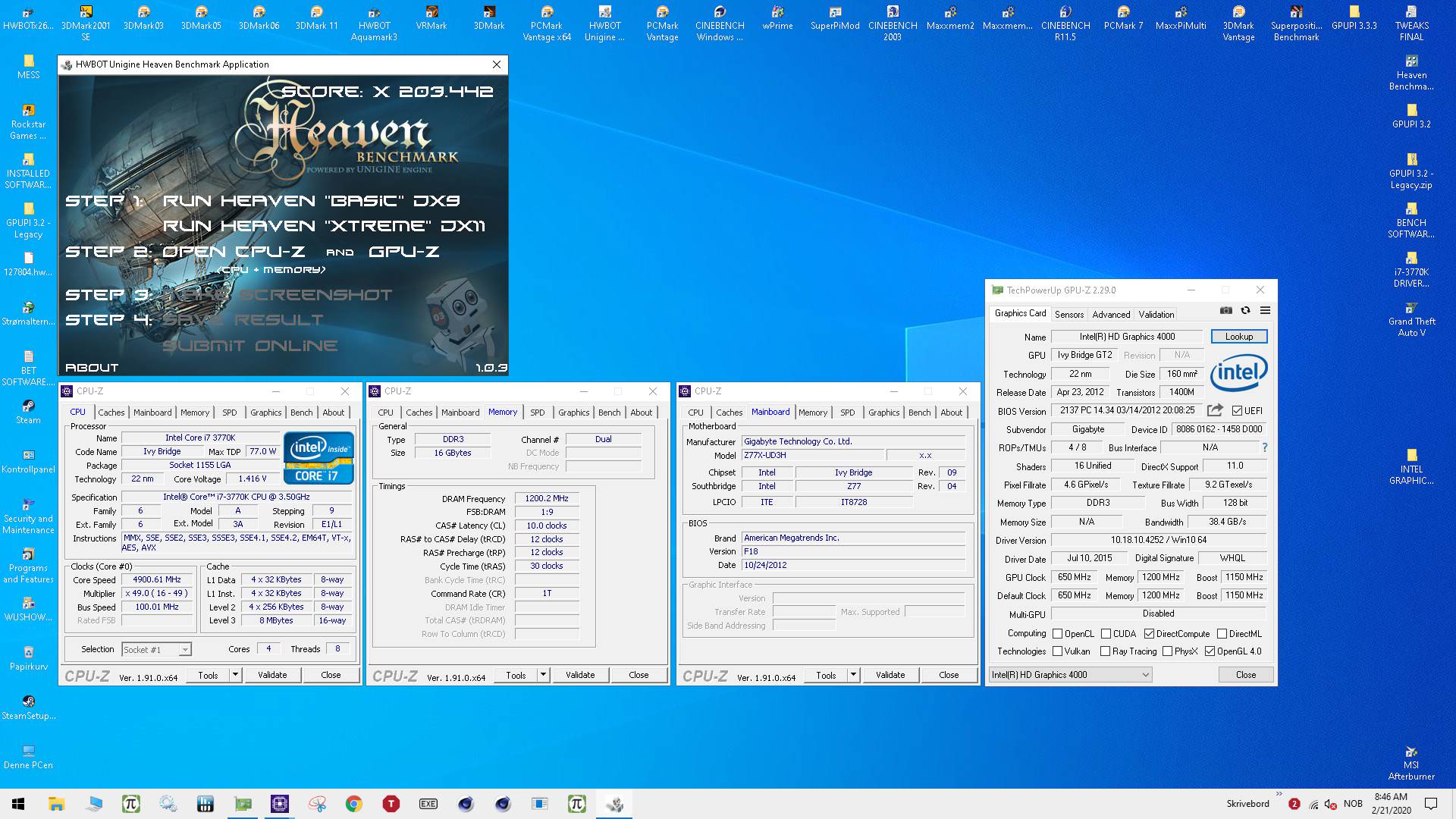Open the GPU-Z hamburger menu icon
This screenshot has width=1456, height=819.
tap(1265, 310)
